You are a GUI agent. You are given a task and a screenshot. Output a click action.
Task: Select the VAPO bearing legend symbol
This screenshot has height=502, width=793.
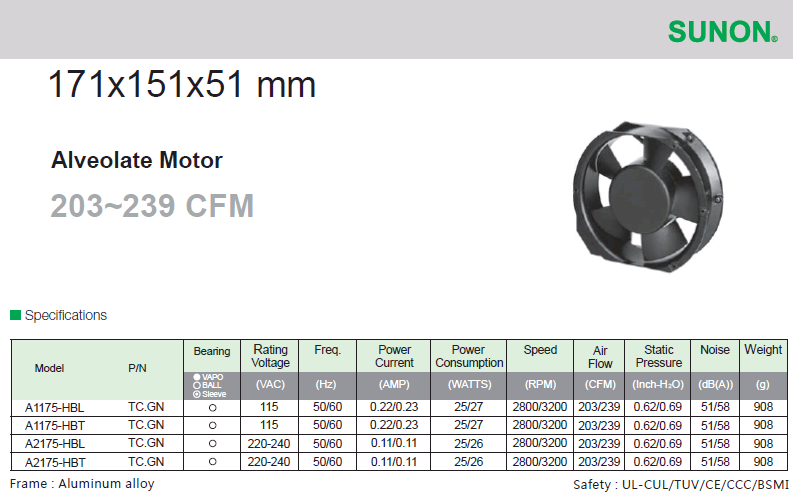pyautogui.click(x=197, y=377)
